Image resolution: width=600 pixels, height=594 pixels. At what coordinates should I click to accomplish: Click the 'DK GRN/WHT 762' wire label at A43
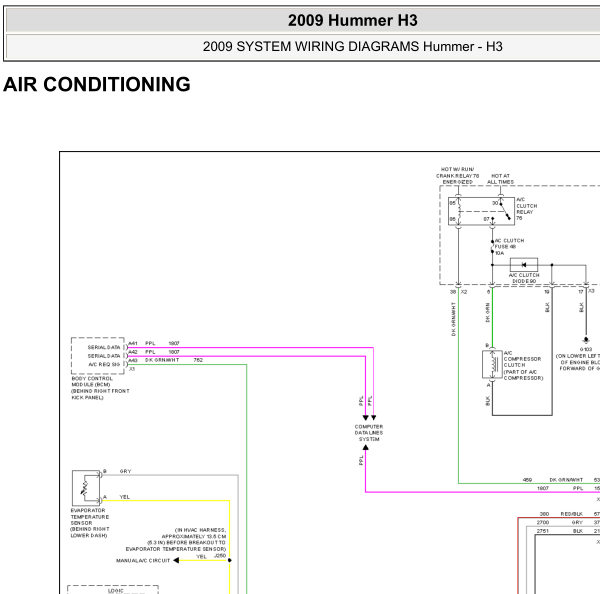174,360
